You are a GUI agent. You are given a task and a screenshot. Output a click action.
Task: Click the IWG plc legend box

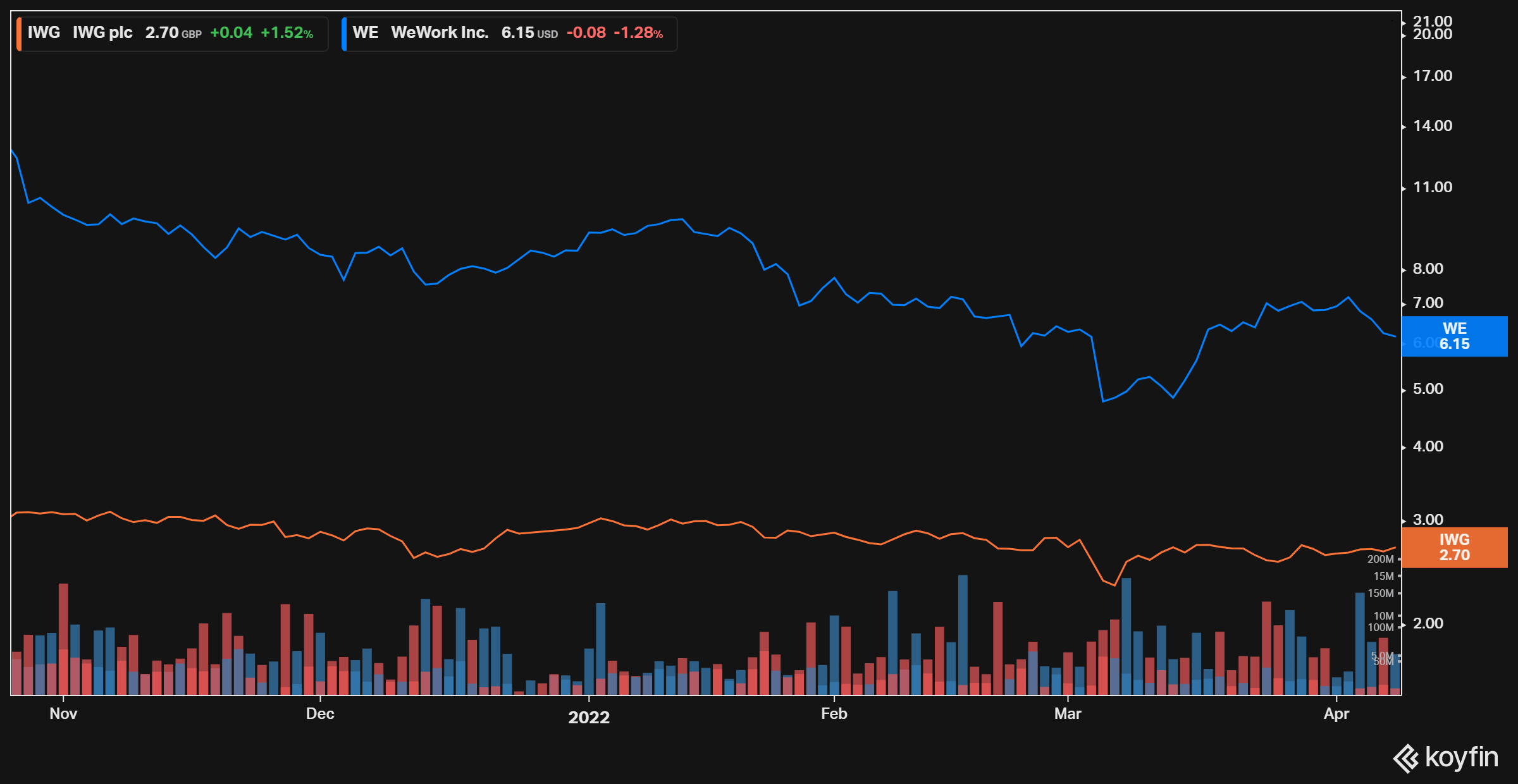pos(172,34)
